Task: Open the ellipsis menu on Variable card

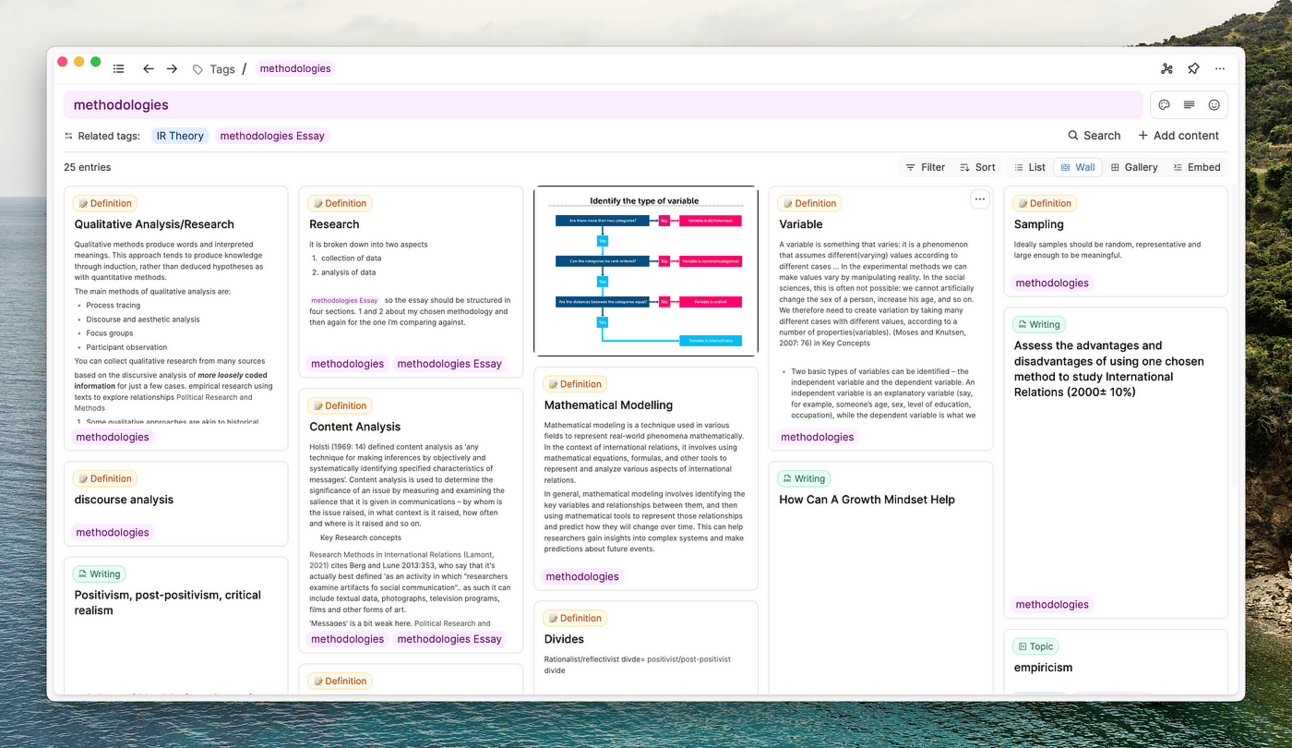Action: tap(980, 200)
